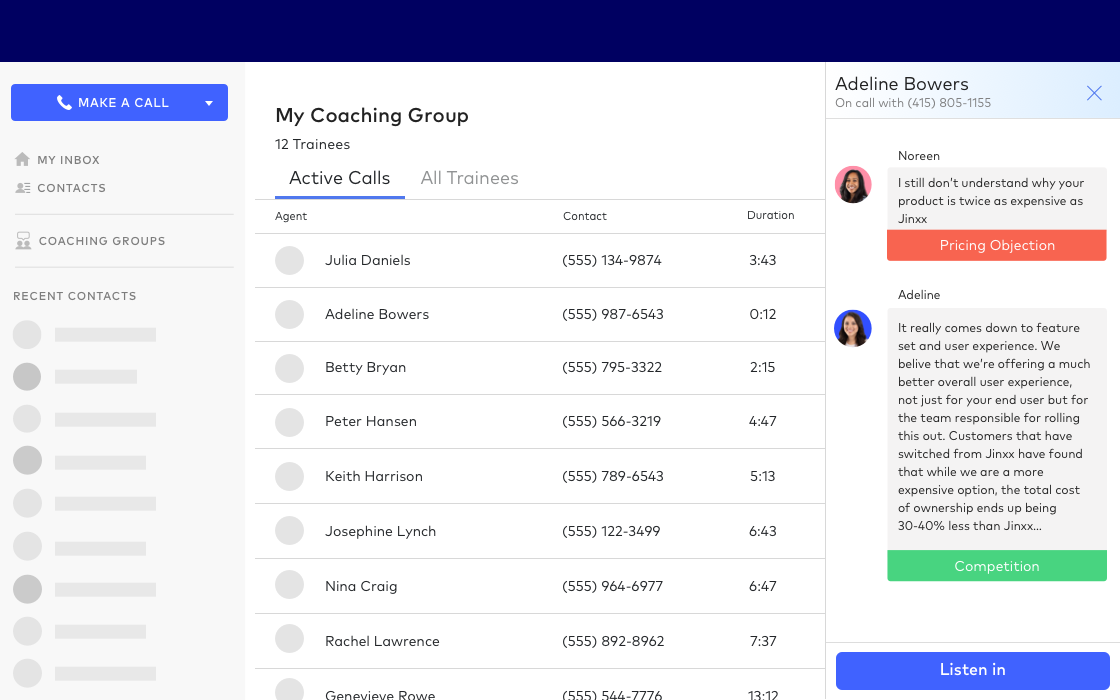The height and width of the screenshot is (700, 1120).
Task: Select the Active Calls tab
Action: [x=339, y=179]
